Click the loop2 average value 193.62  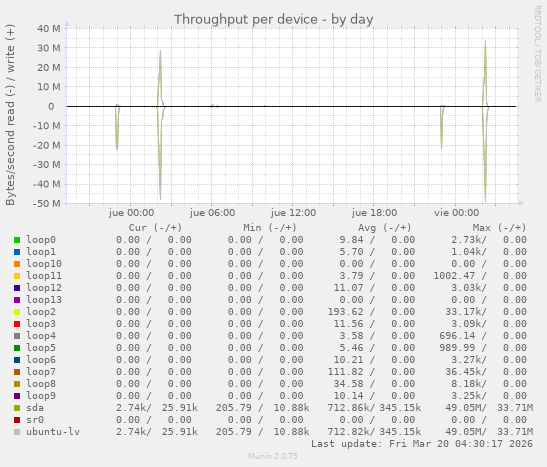(x=345, y=312)
